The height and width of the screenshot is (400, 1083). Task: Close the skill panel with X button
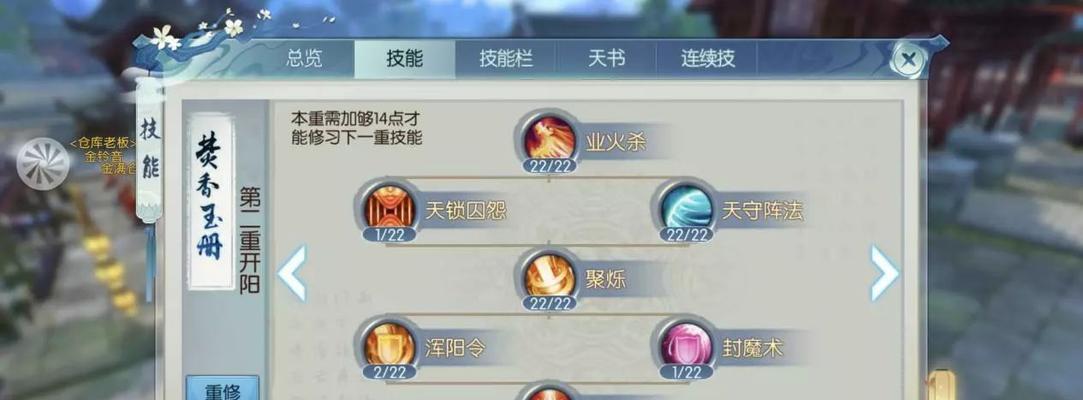click(908, 59)
